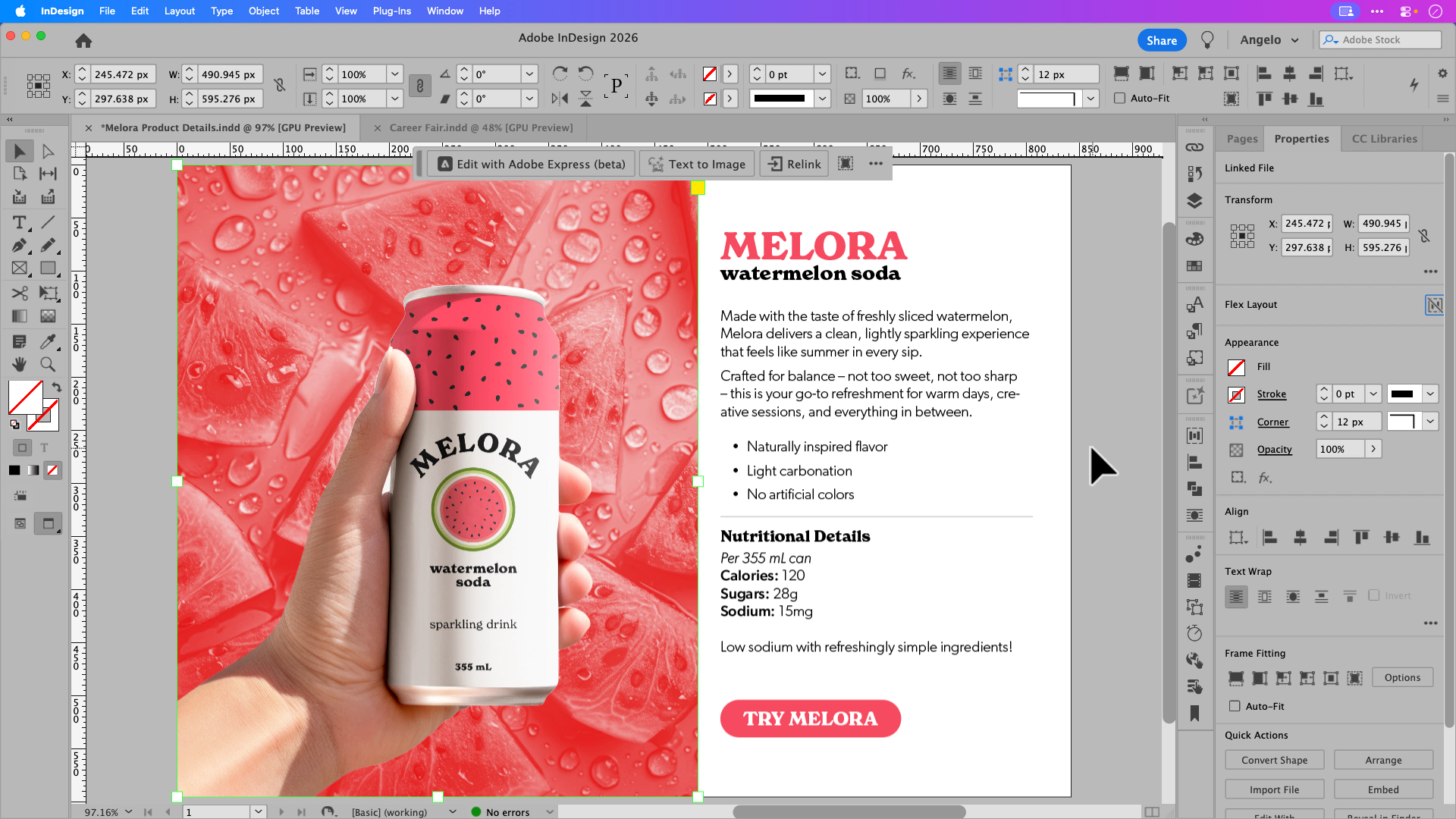Screen dimensions: 1456x819
Task: Click the Share button
Action: pos(1161,40)
